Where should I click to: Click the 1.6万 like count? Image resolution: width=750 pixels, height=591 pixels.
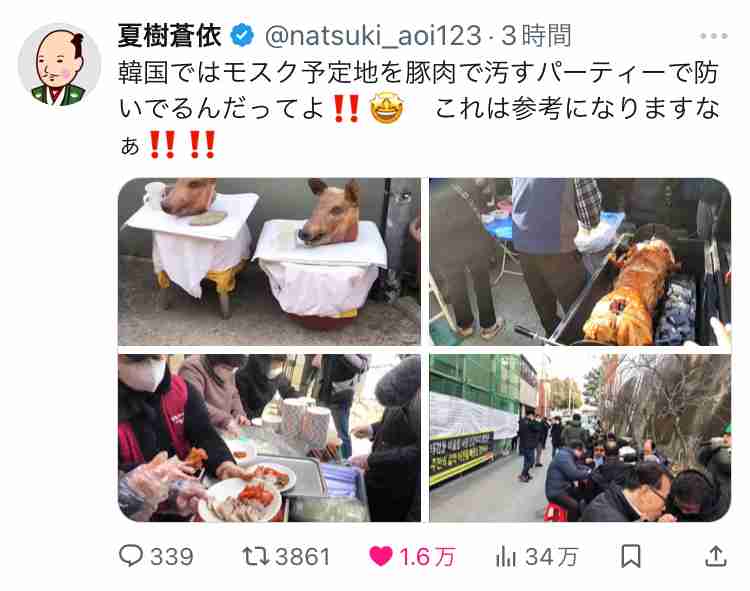tap(427, 557)
